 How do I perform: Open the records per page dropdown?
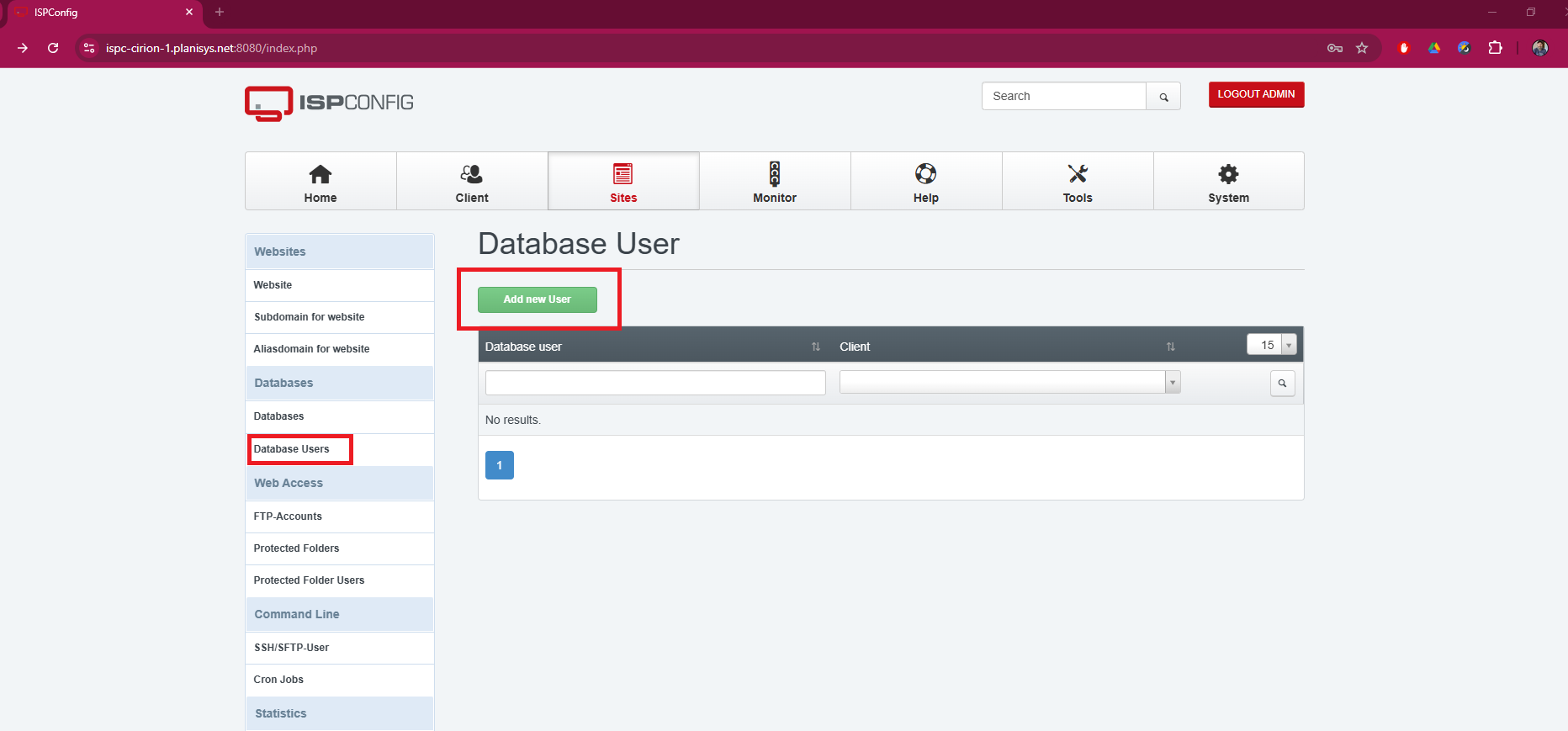click(x=1271, y=345)
